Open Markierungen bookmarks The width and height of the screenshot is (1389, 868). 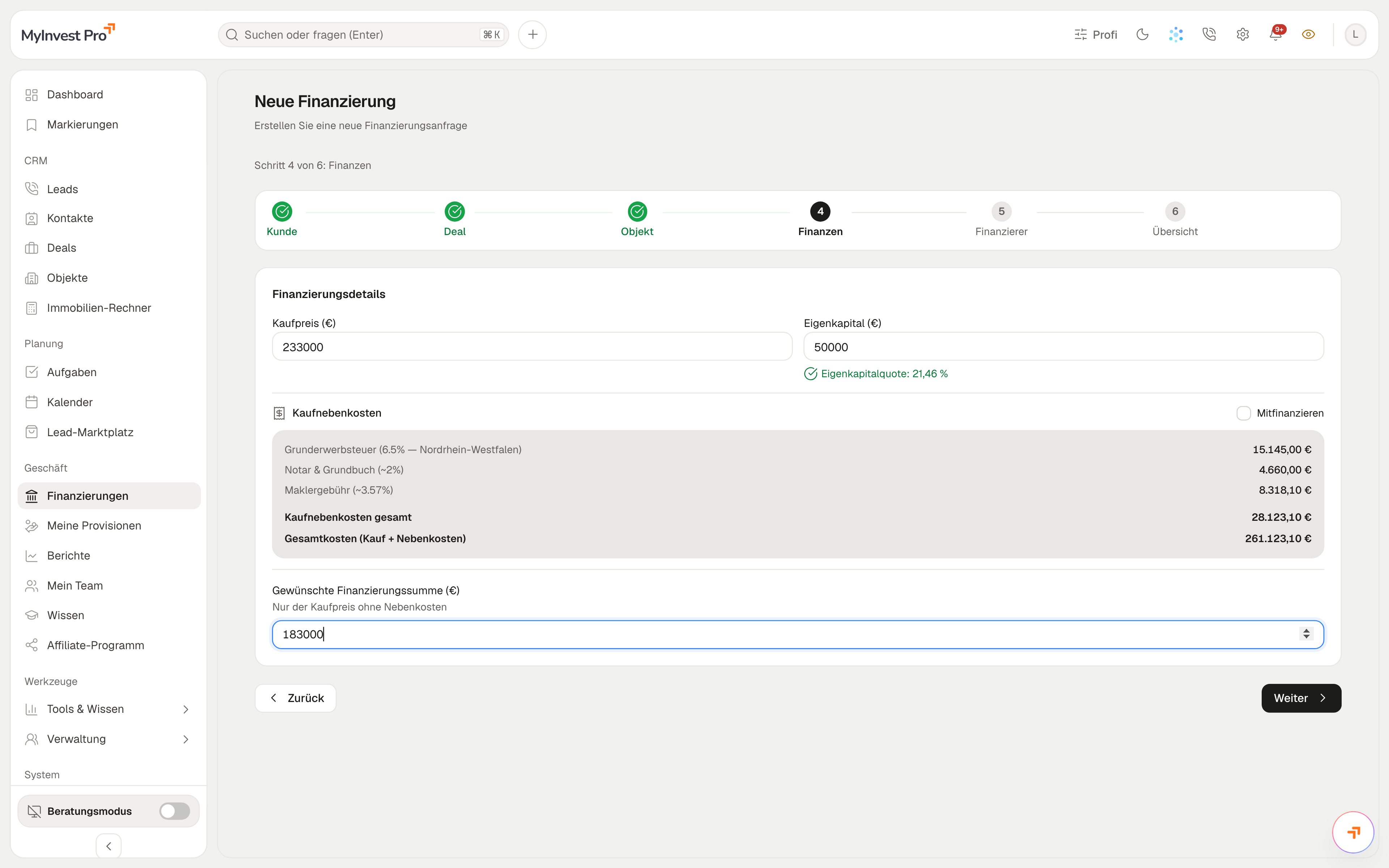point(109,124)
